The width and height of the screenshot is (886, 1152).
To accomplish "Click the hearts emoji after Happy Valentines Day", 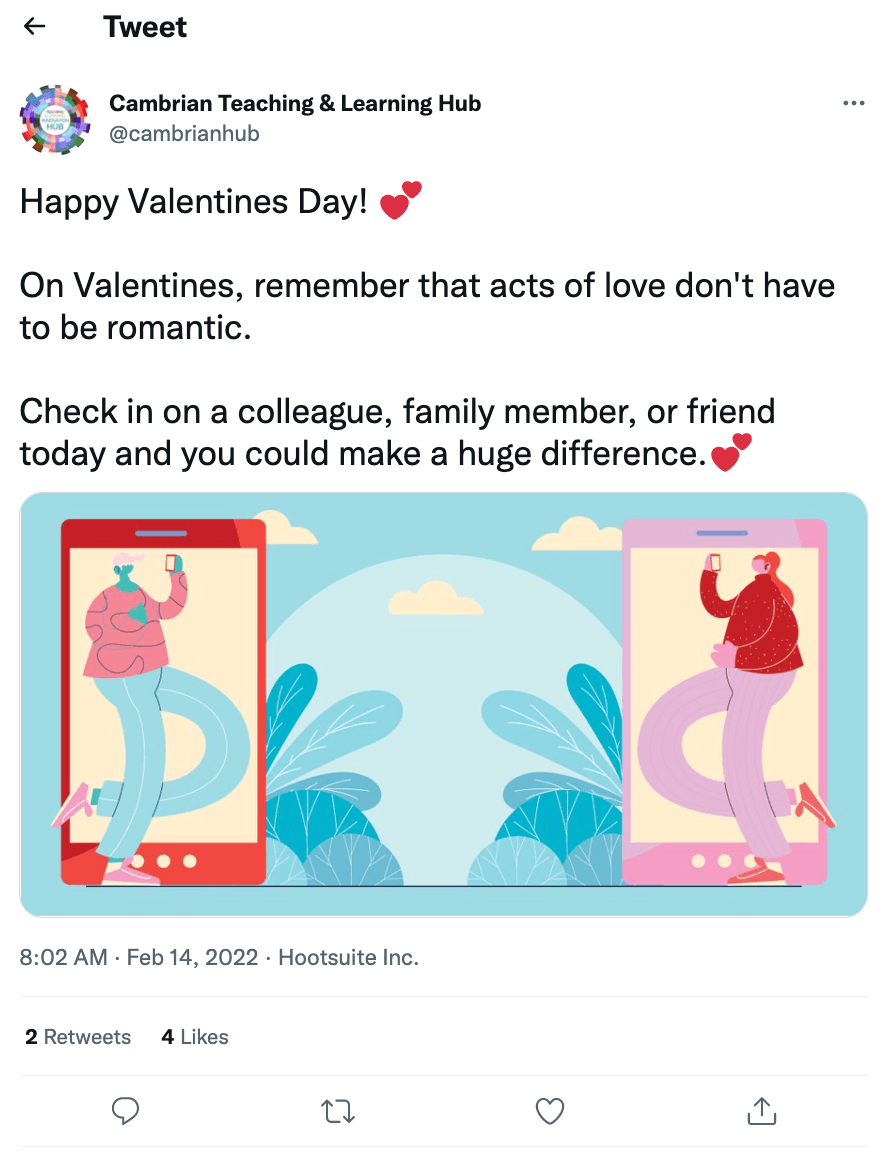I will pos(401,201).
